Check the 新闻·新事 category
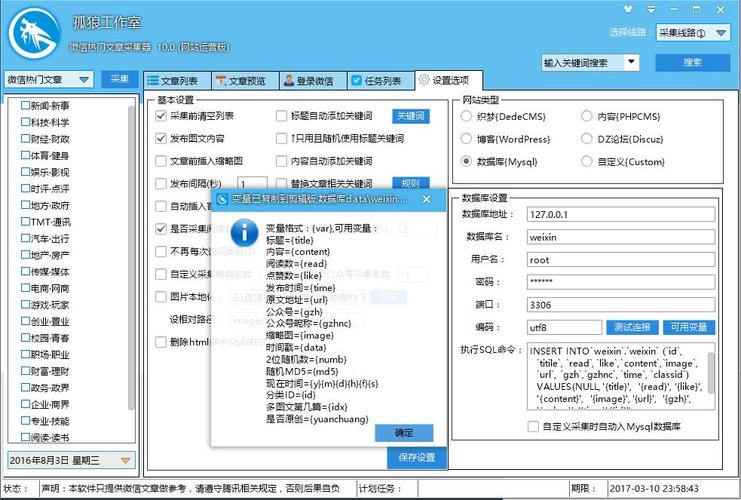The width and height of the screenshot is (741, 500). click(x=26, y=105)
